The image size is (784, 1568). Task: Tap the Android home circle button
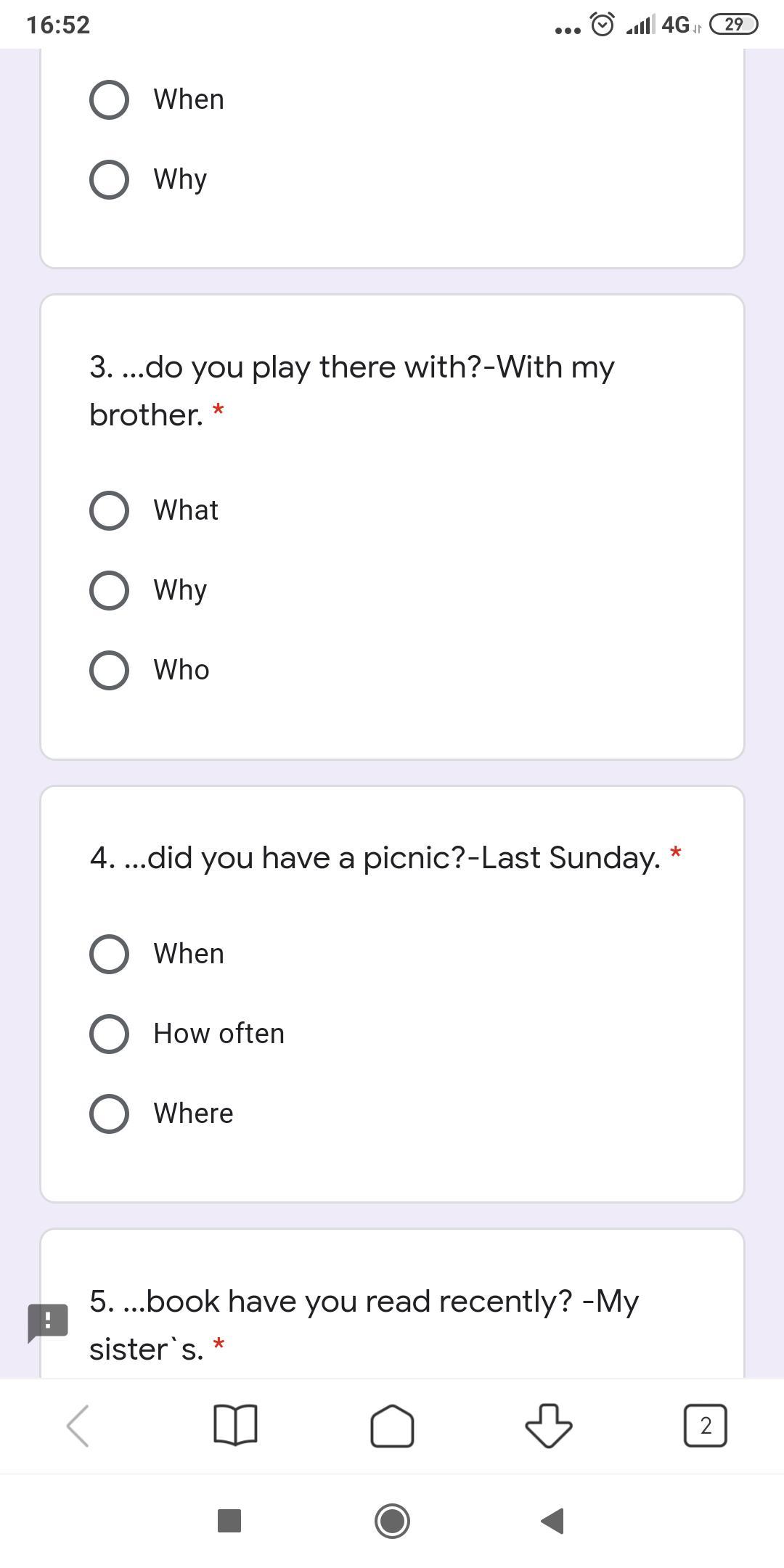click(392, 1521)
